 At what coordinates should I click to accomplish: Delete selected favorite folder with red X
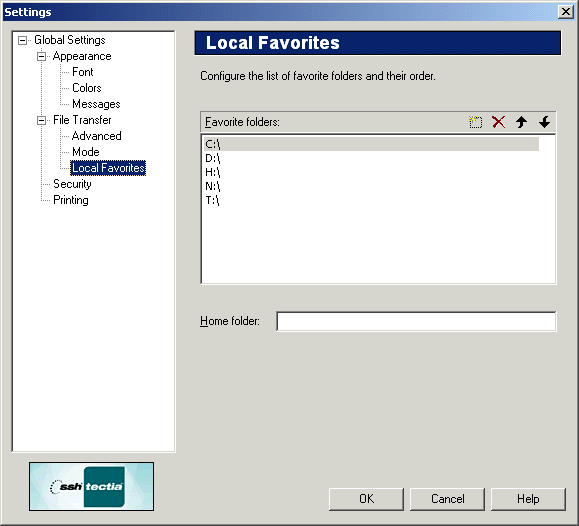(x=499, y=122)
